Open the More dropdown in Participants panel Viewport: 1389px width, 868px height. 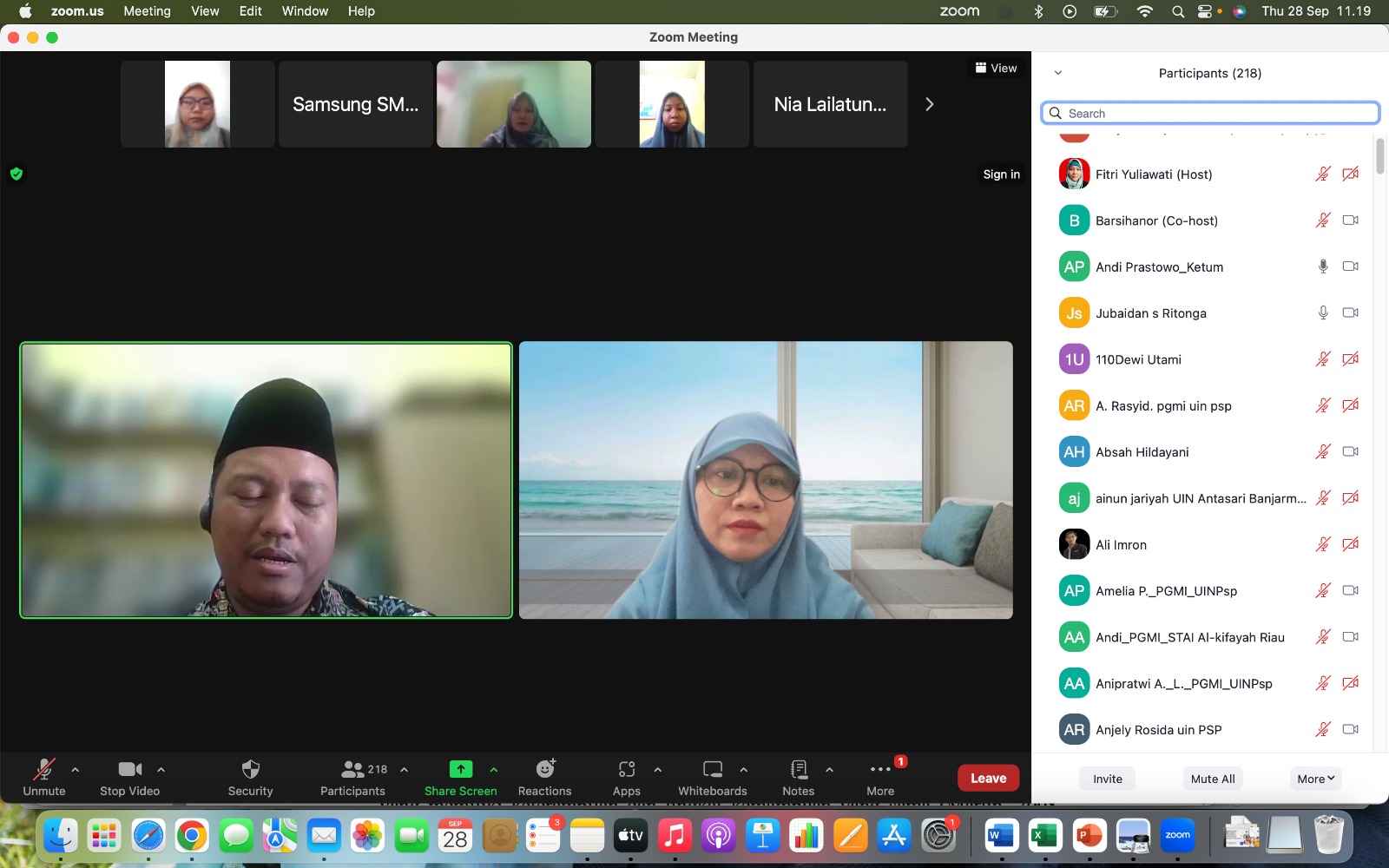point(1315,779)
